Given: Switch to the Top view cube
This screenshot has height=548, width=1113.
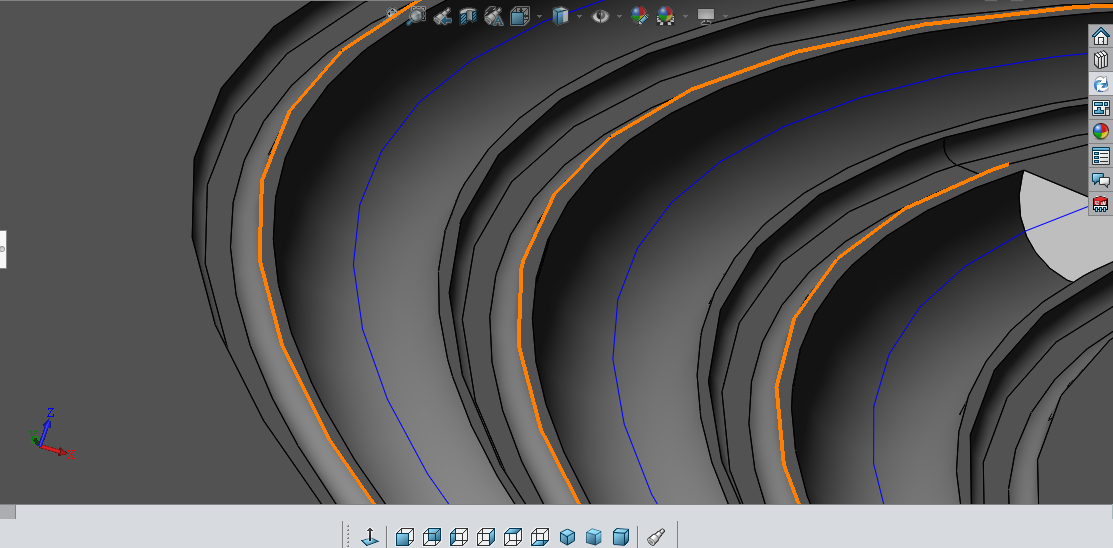Looking at the screenshot, I should (513, 537).
